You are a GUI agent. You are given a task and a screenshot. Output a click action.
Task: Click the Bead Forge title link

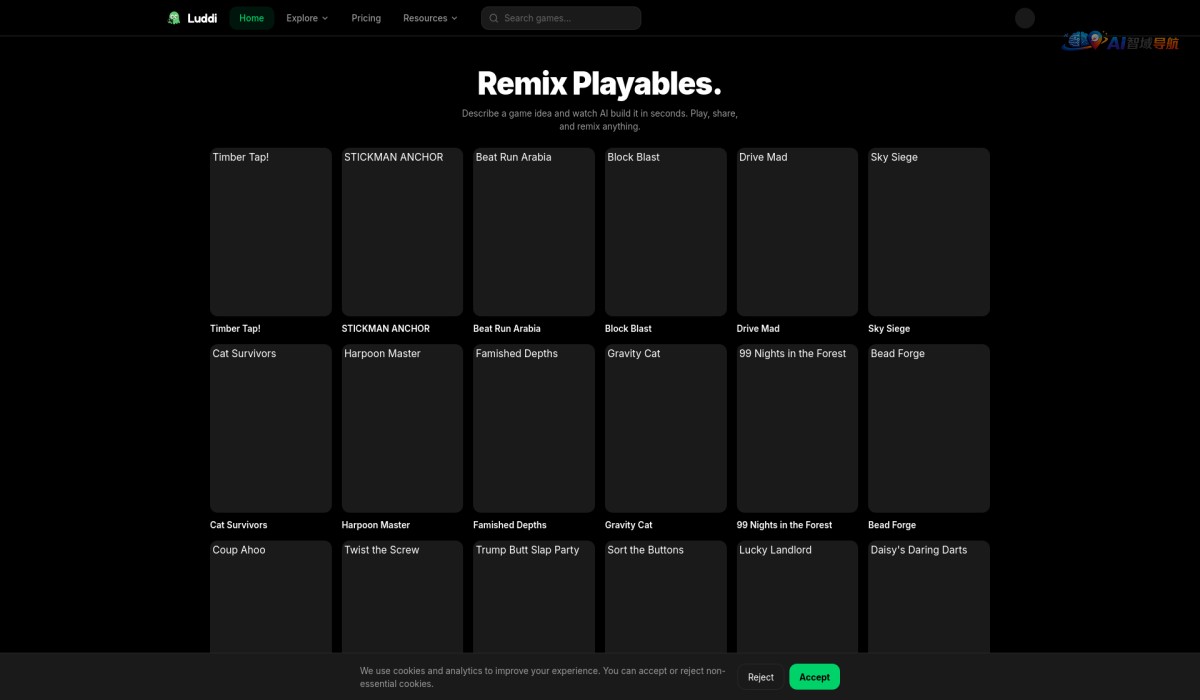click(892, 525)
